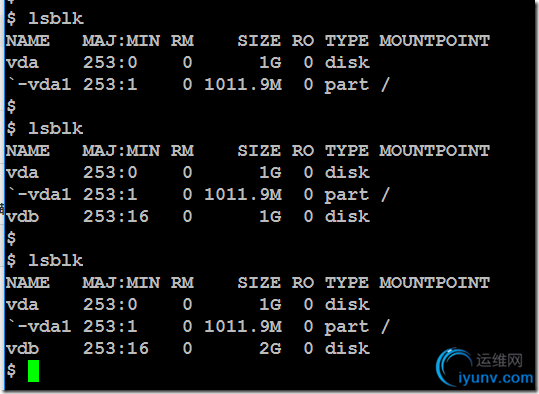Click the 253:16 value in second output

(116, 216)
